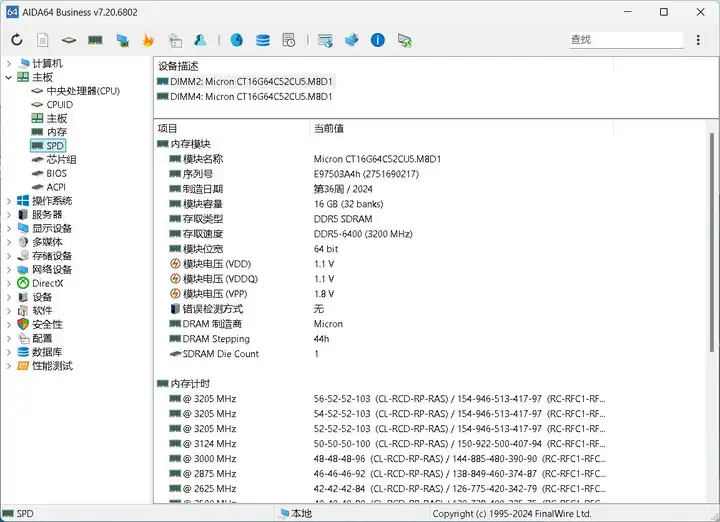The height and width of the screenshot is (522, 720).
Task: Click the remote connection monitor icon
Action: click(405, 40)
